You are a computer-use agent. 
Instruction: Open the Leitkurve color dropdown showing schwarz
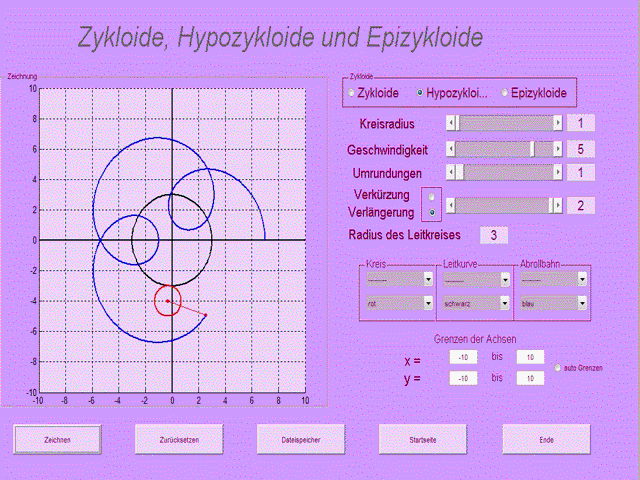click(505, 303)
